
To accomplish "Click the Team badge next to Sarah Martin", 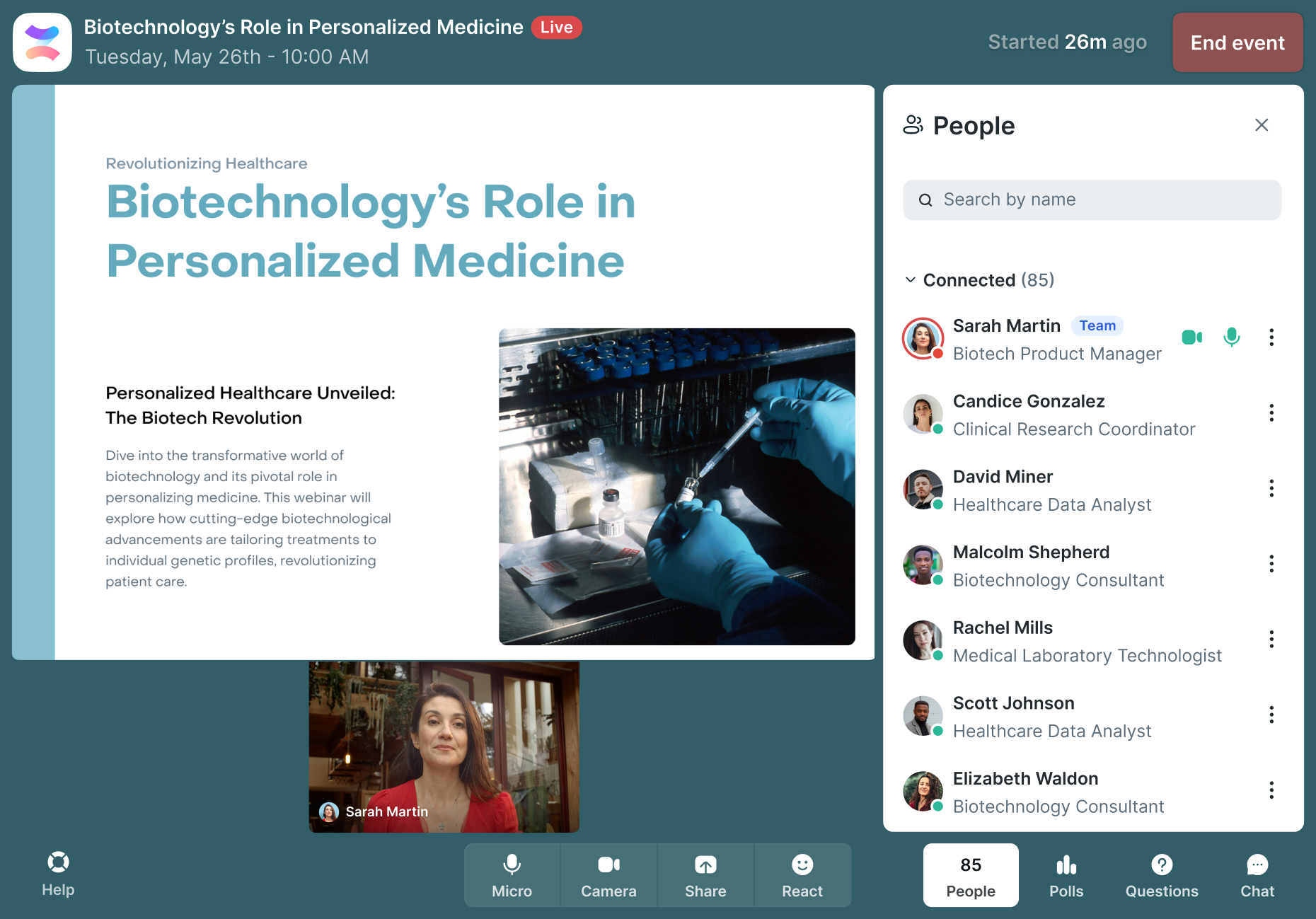I will coord(1097,325).
